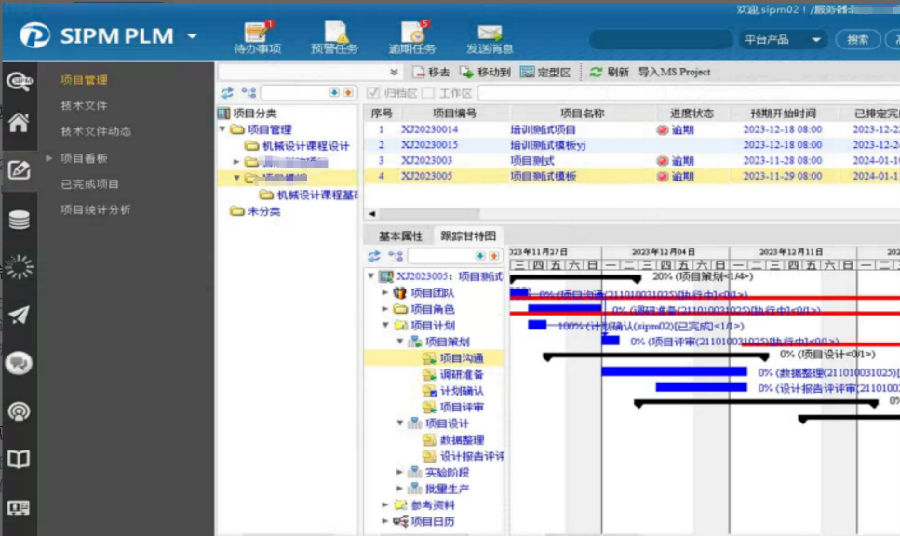Screen dimensions: 900x536
Task: Click the paper plane icon in sidebar
Action: (x=18, y=315)
